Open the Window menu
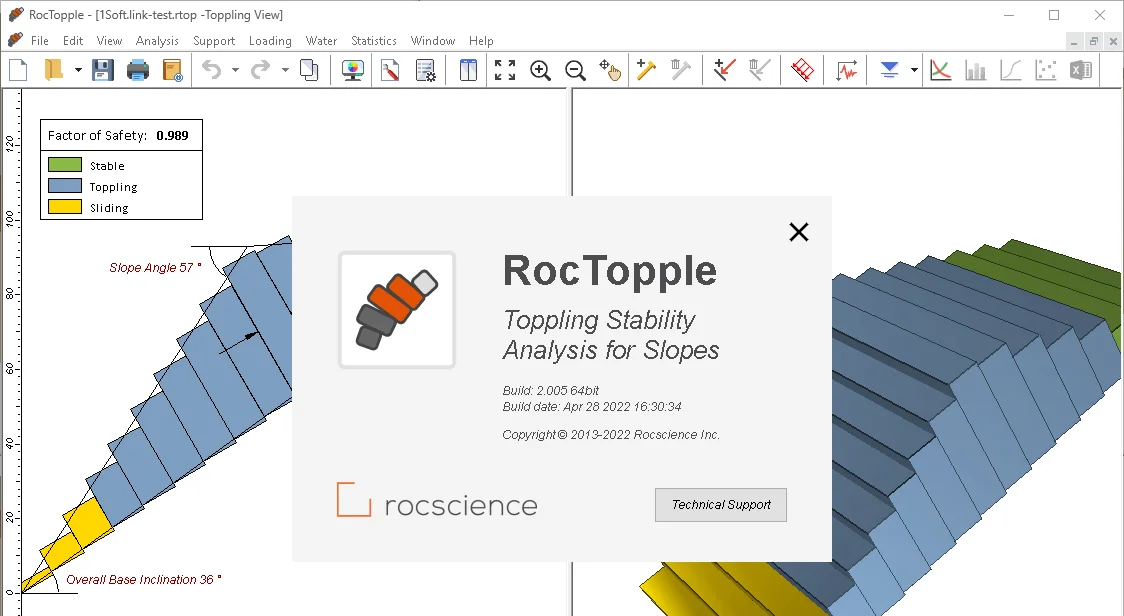This screenshot has width=1124, height=616. tap(433, 41)
